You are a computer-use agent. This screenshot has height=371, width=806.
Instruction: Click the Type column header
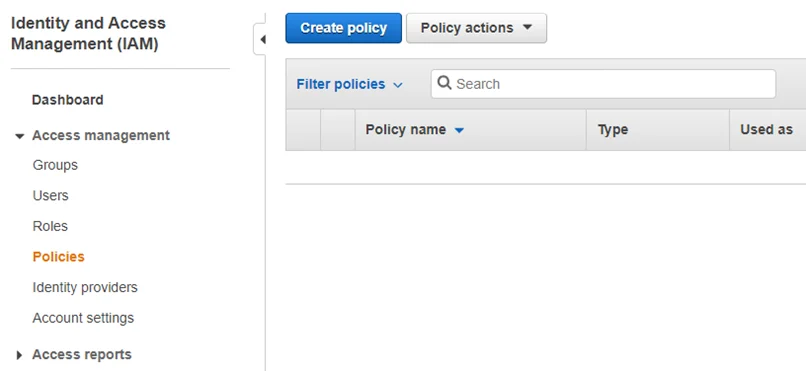tap(657, 130)
